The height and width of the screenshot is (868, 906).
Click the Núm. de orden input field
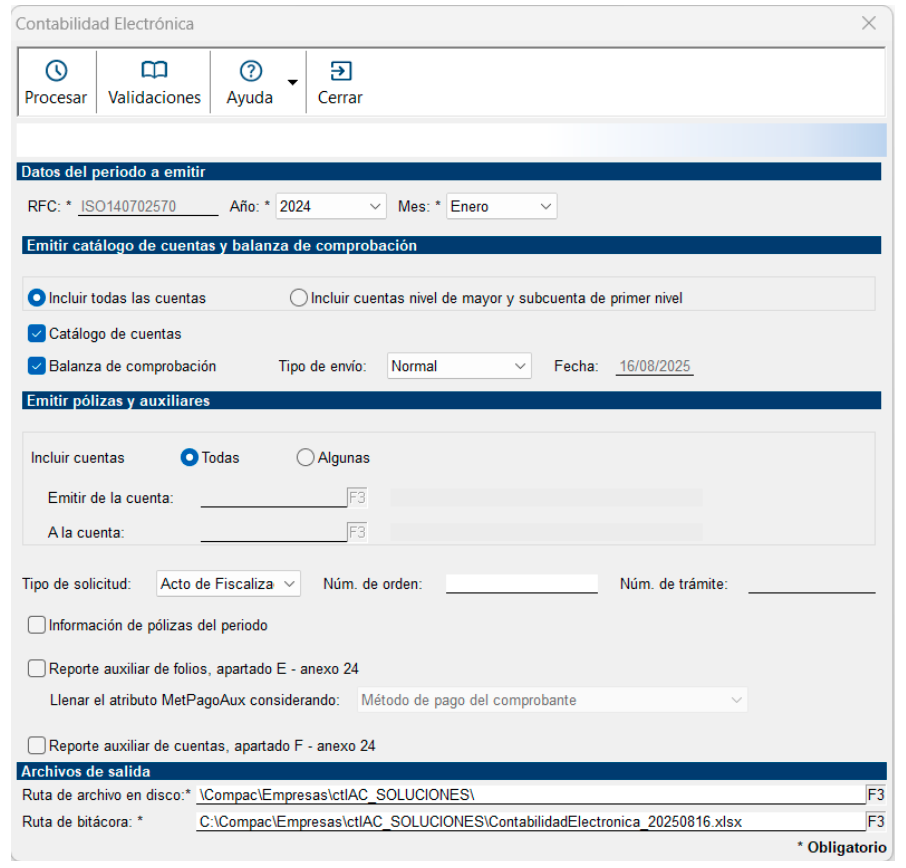(521, 583)
